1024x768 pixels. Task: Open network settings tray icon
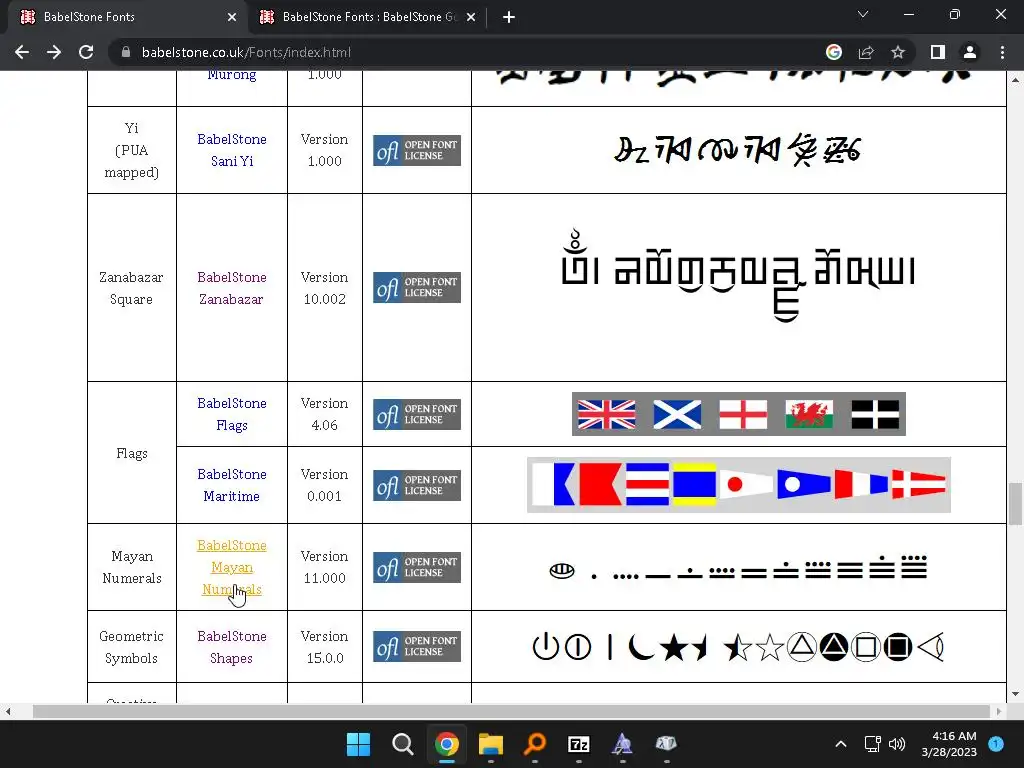click(872, 744)
